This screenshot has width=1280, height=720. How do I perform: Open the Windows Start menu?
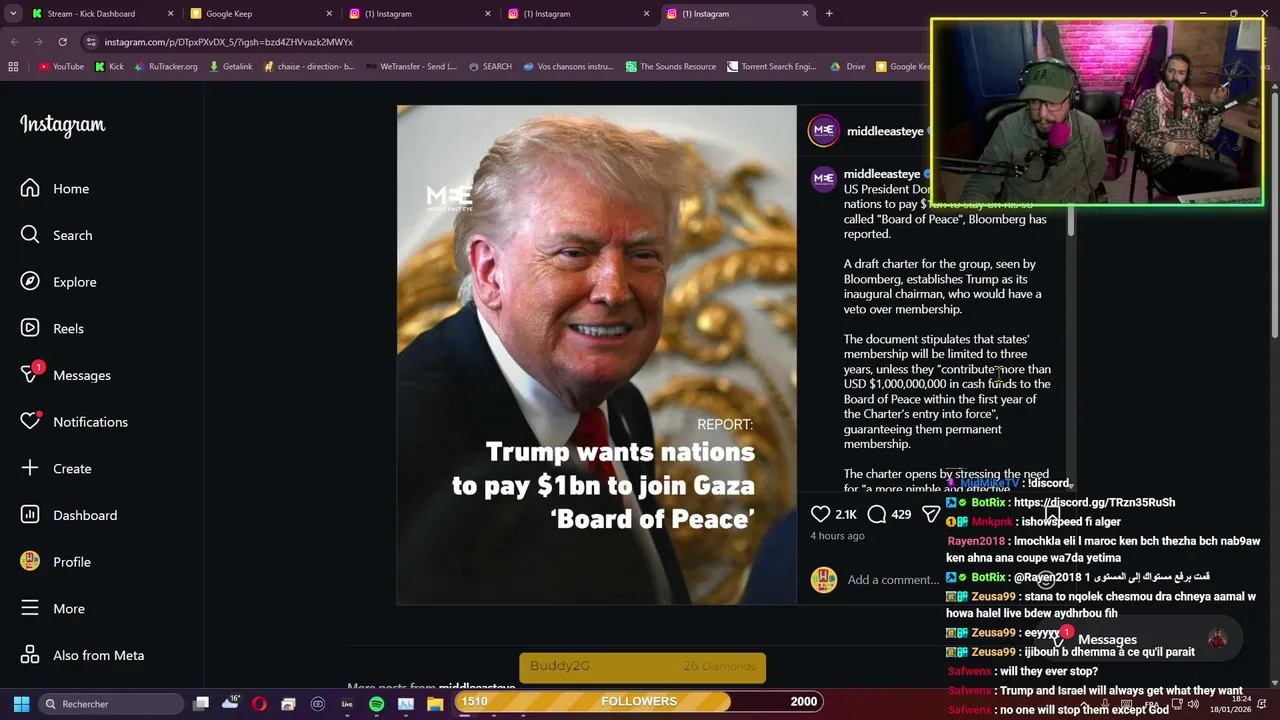21,704
